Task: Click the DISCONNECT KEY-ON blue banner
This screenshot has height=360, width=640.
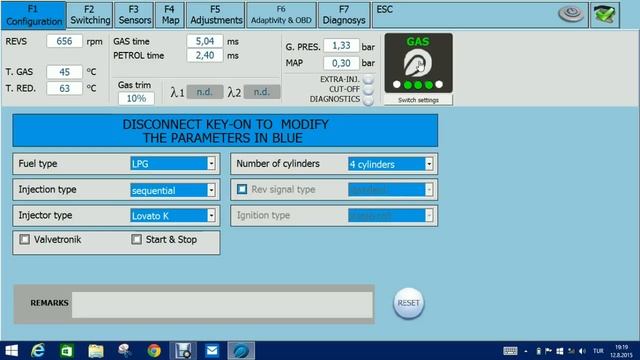Action: pyautogui.click(x=225, y=131)
